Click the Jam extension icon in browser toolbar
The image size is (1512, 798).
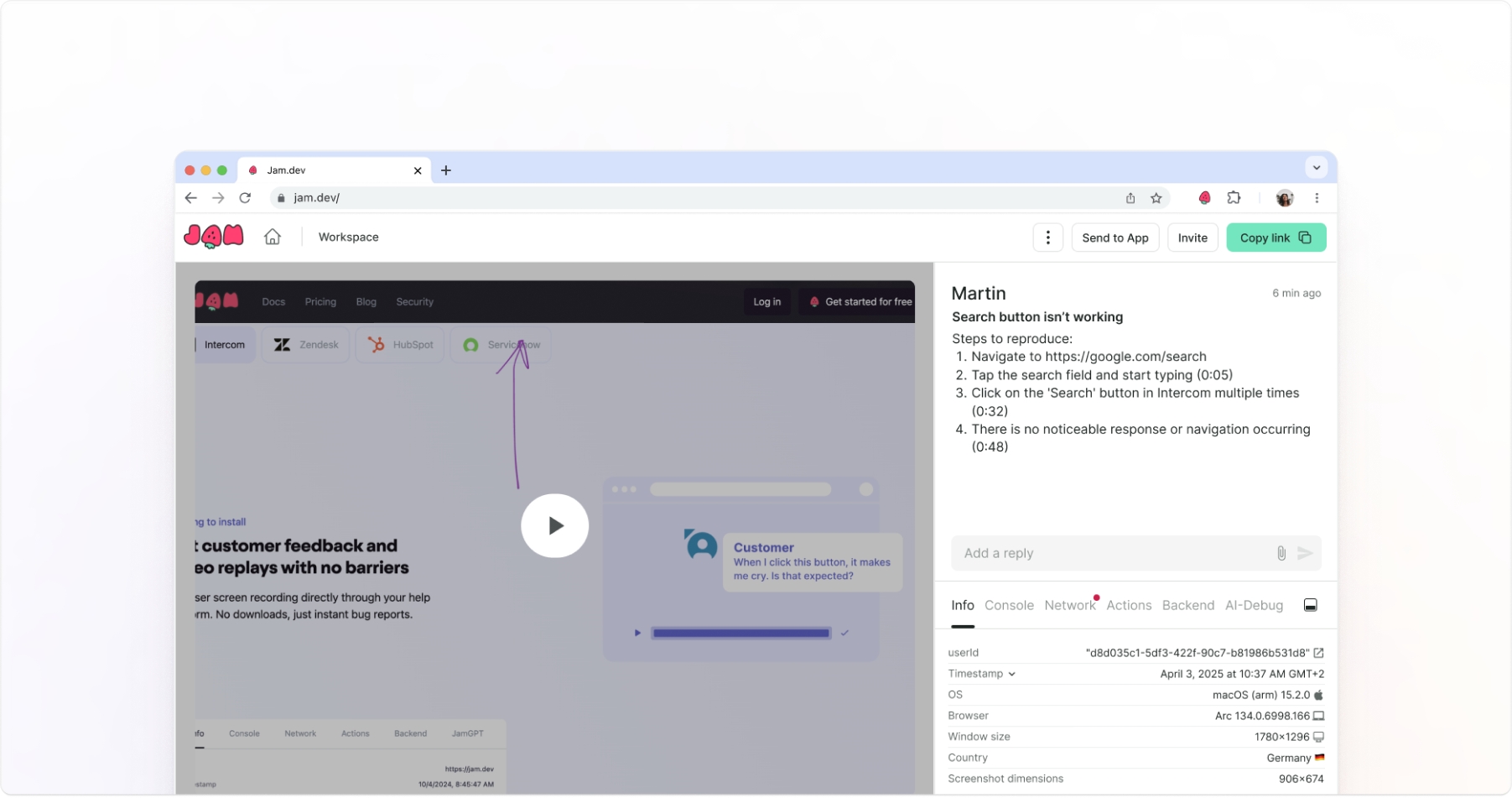[x=1204, y=198]
